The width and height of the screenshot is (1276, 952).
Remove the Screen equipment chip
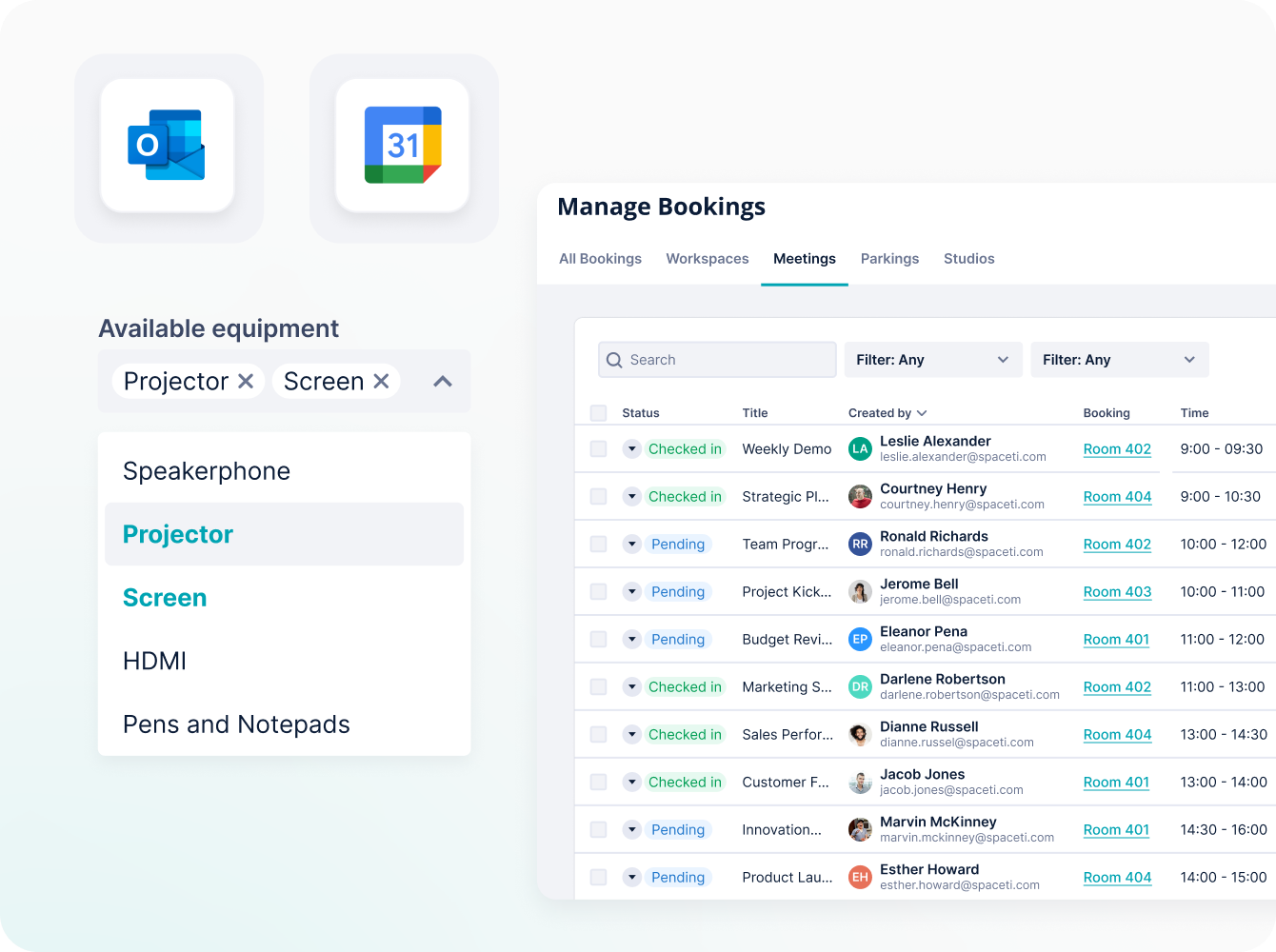(x=381, y=381)
